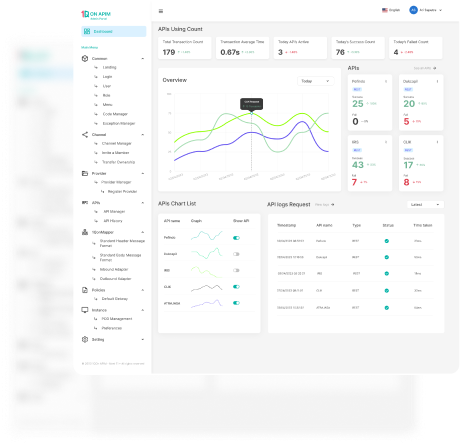Click status check icon in first log row
Screen dimensions: 461x445
(x=387, y=241)
